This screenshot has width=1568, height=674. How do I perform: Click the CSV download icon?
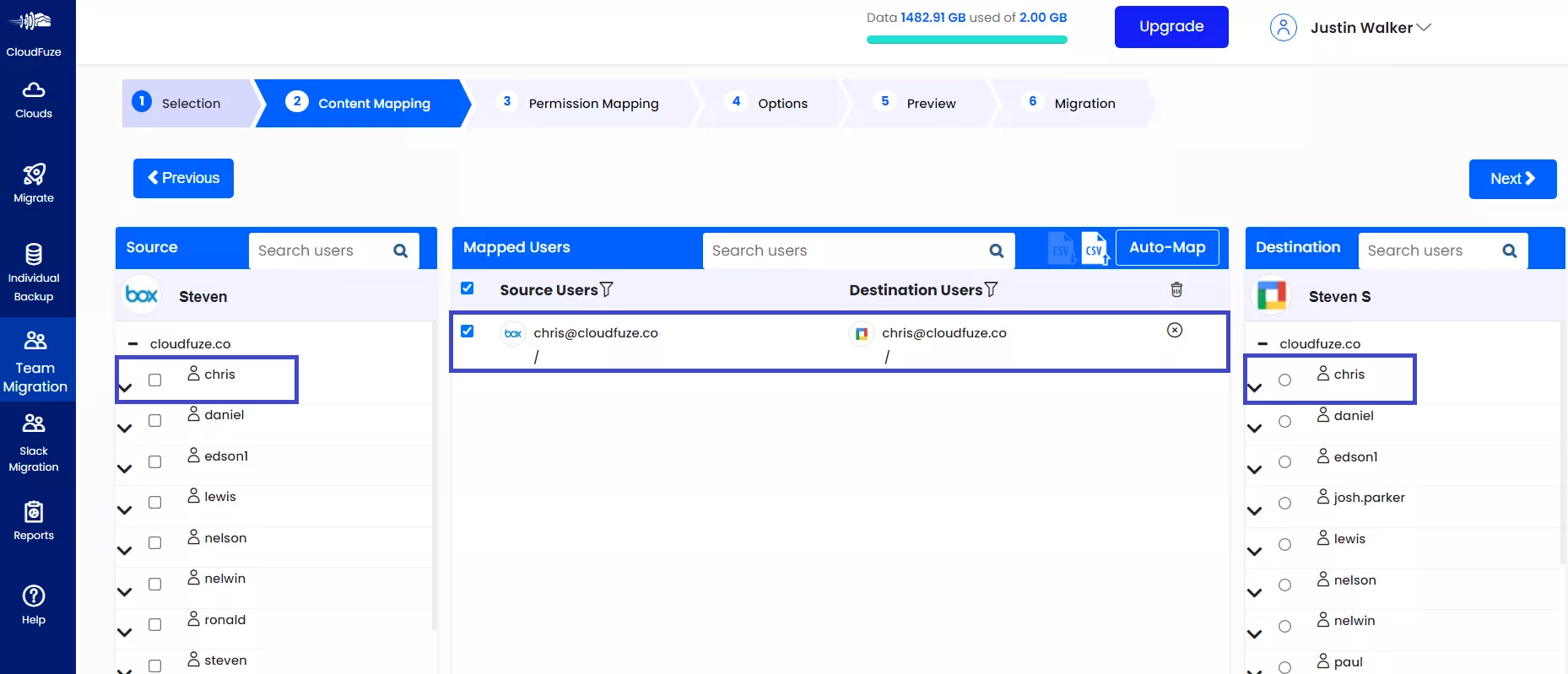(x=1062, y=248)
